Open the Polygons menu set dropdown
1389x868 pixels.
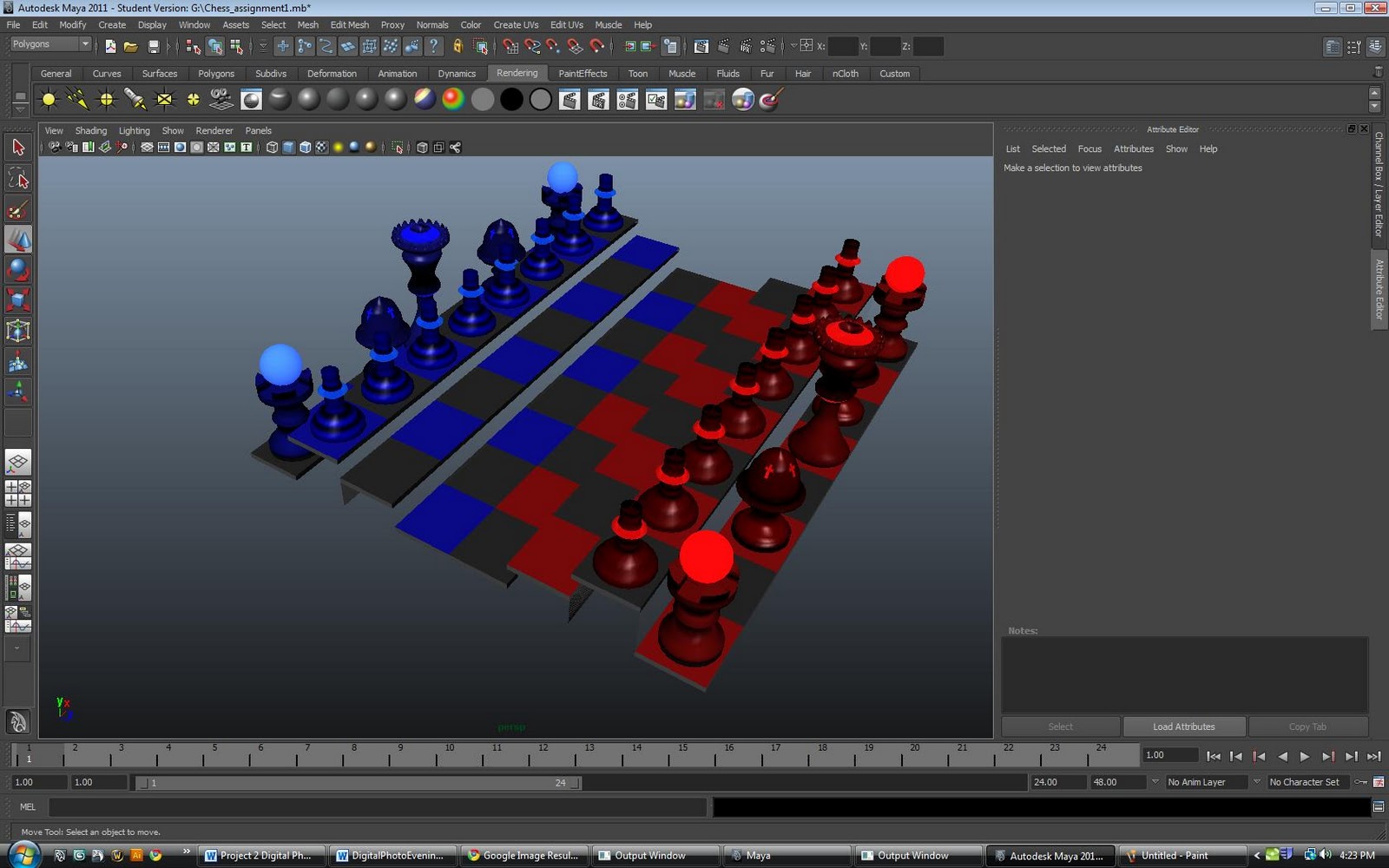tap(48, 43)
